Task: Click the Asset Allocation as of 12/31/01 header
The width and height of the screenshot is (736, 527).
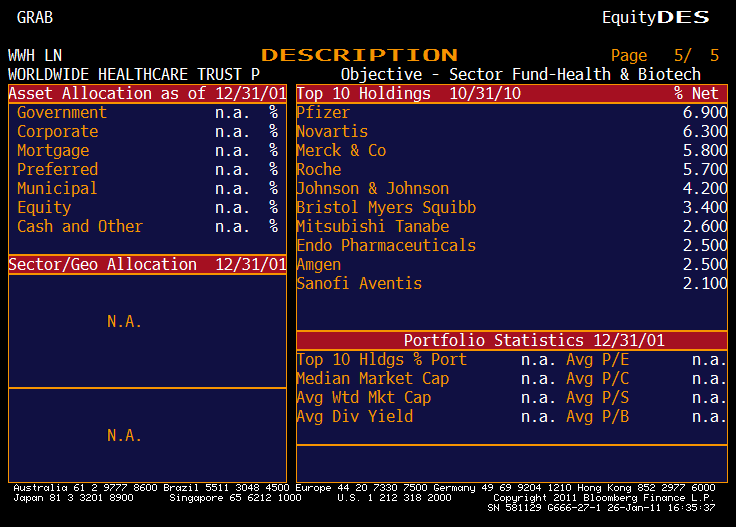Action: (147, 93)
